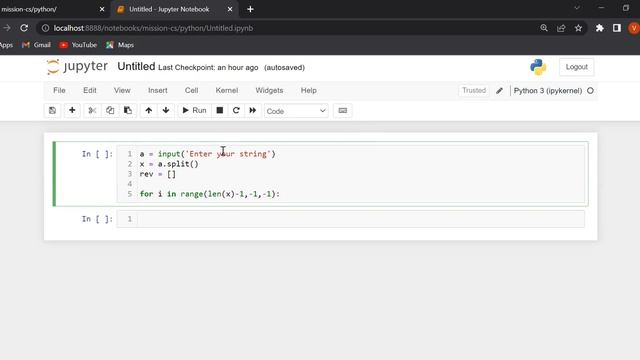Click the Logout button

click(x=576, y=67)
